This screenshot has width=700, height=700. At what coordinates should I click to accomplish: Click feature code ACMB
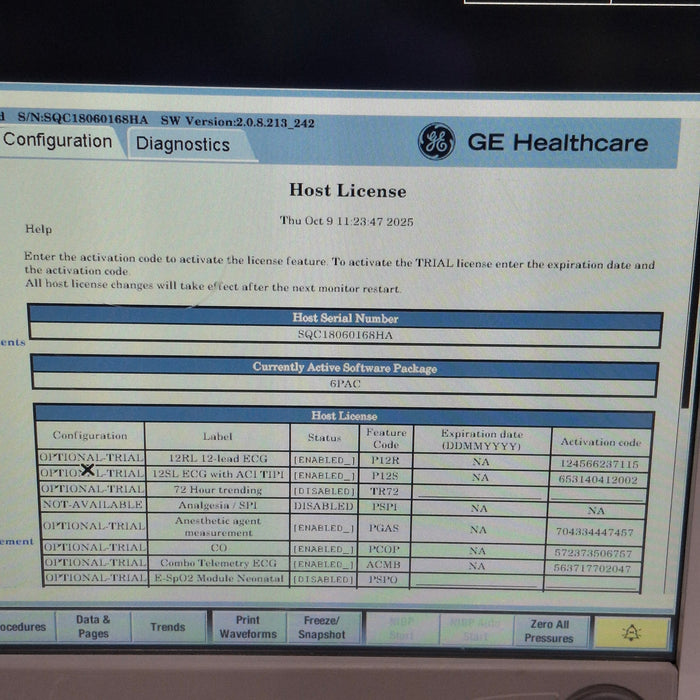[x=383, y=565]
